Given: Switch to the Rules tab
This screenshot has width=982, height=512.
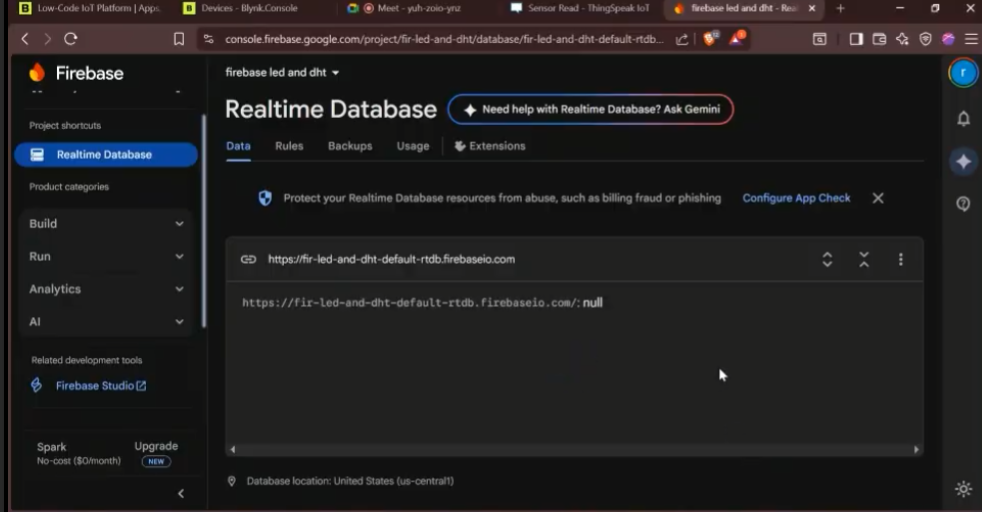Looking at the screenshot, I should point(289,146).
